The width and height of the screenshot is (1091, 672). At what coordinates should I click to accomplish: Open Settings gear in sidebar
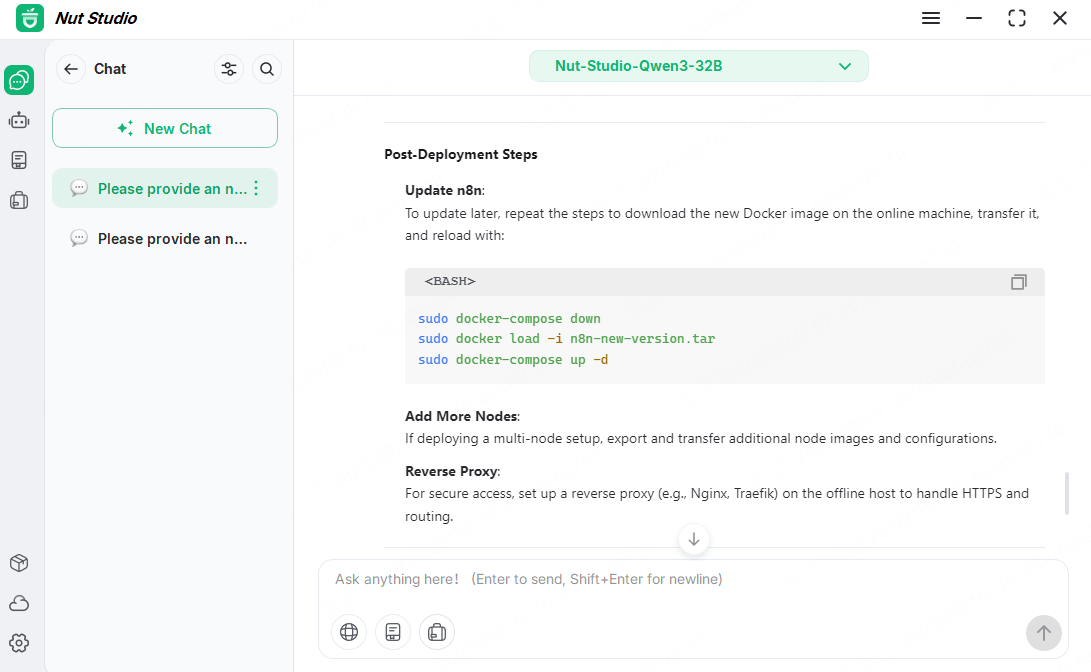point(19,643)
